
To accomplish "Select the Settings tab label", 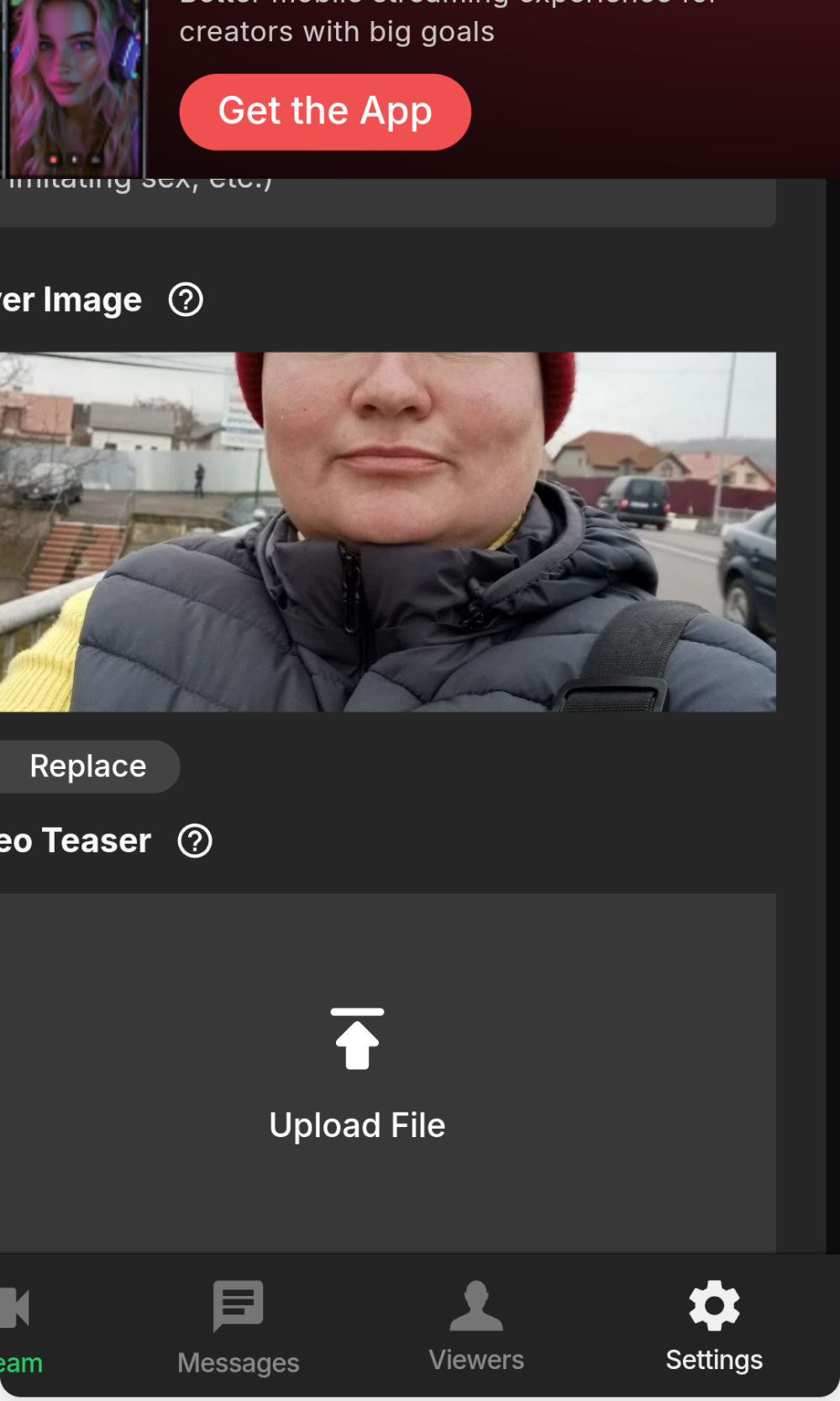I will (714, 1360).
